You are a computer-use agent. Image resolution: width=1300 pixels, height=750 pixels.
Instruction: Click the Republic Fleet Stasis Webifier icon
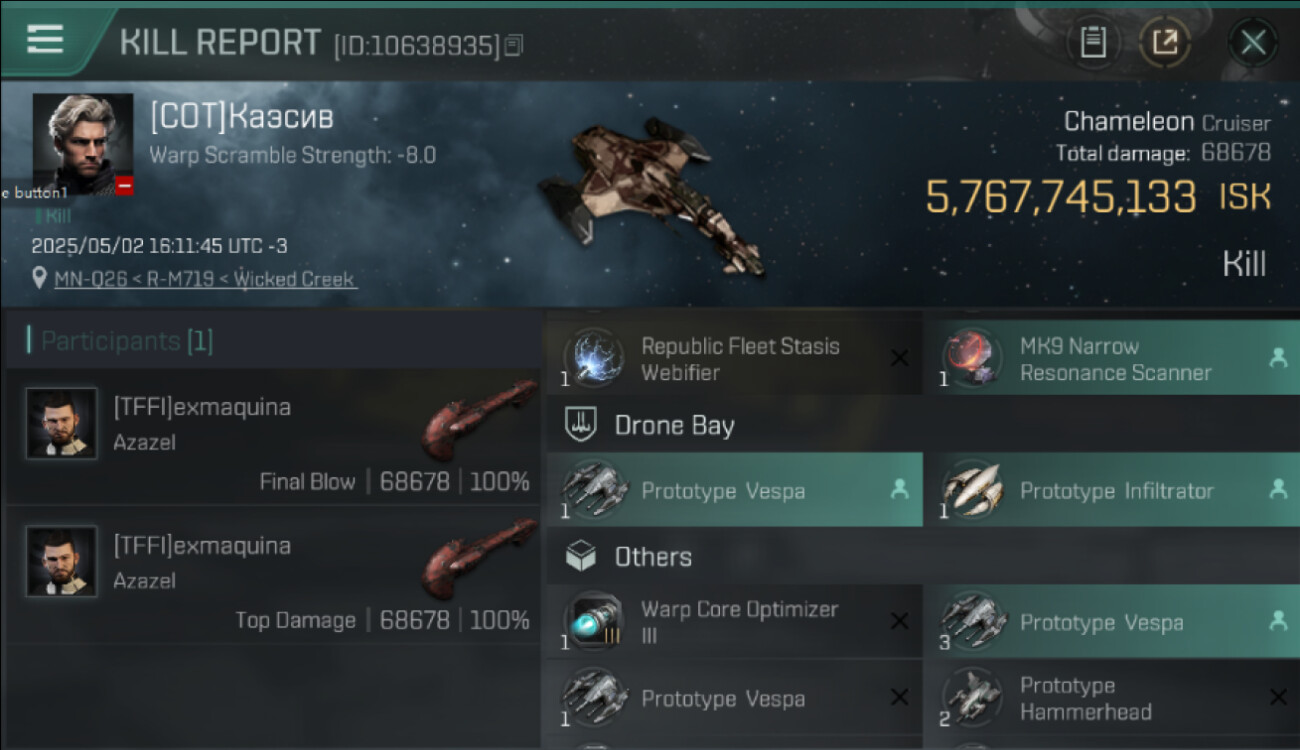point(596,358)
